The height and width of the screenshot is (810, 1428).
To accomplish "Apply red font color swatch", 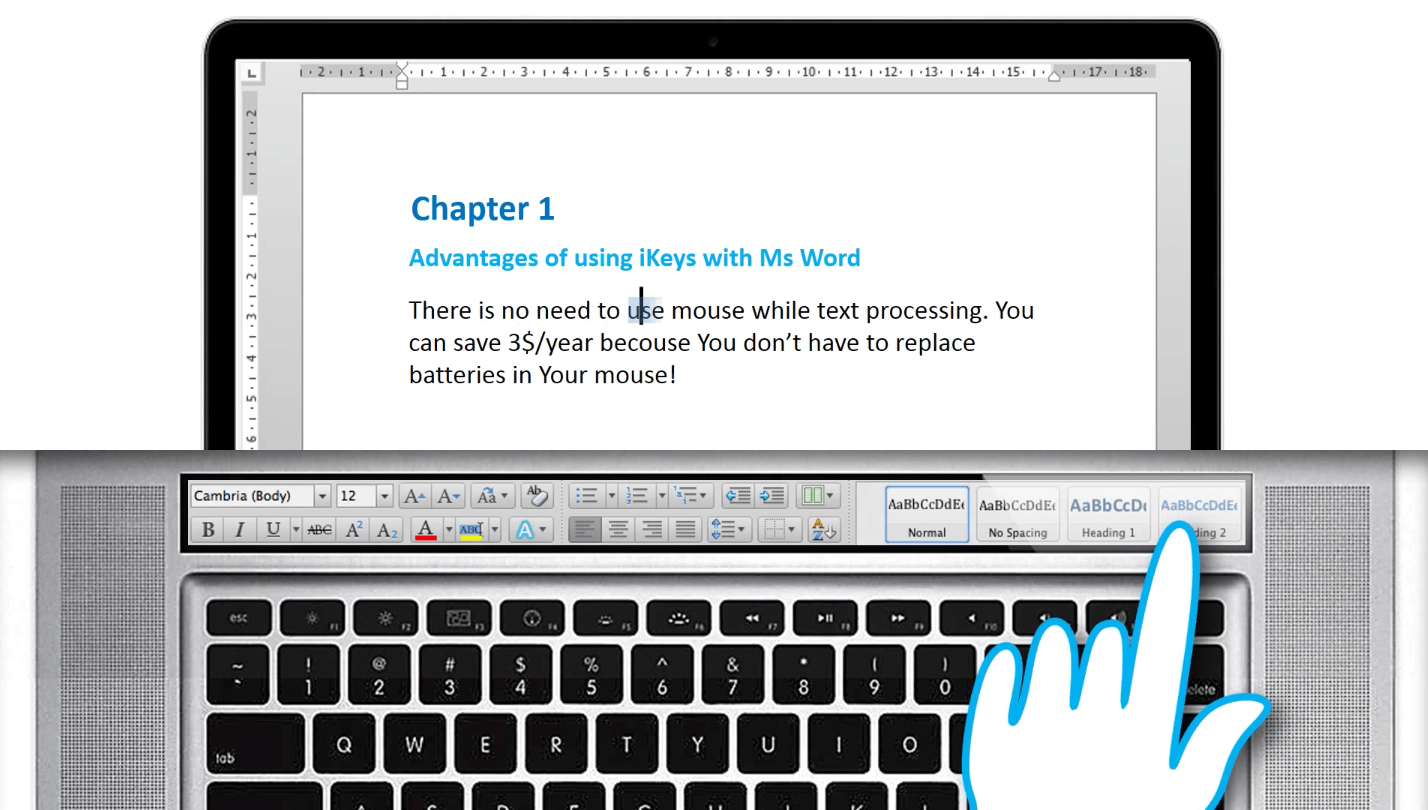I will point(426,530).
